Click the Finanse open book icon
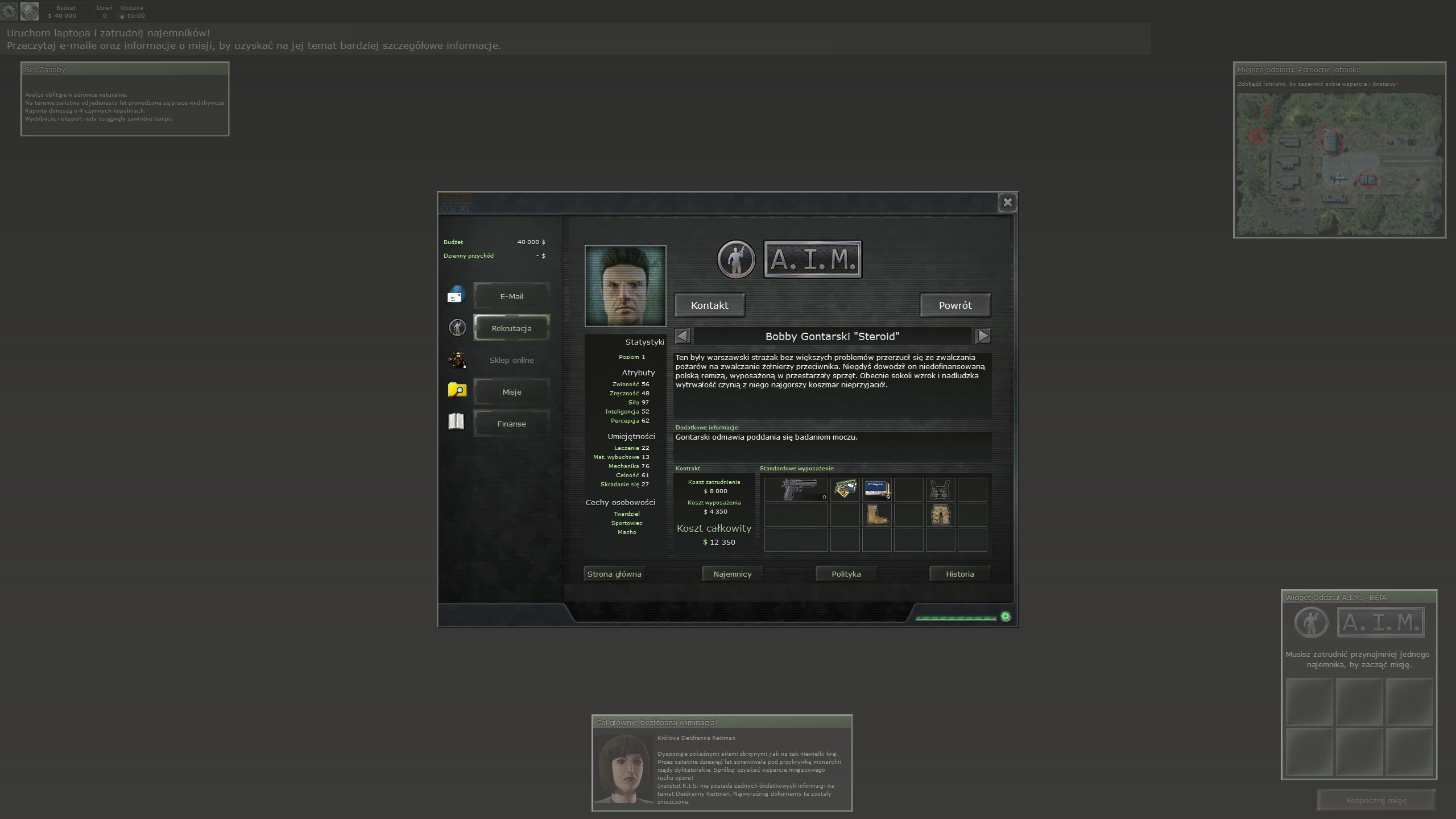 (x=456, y=422)
